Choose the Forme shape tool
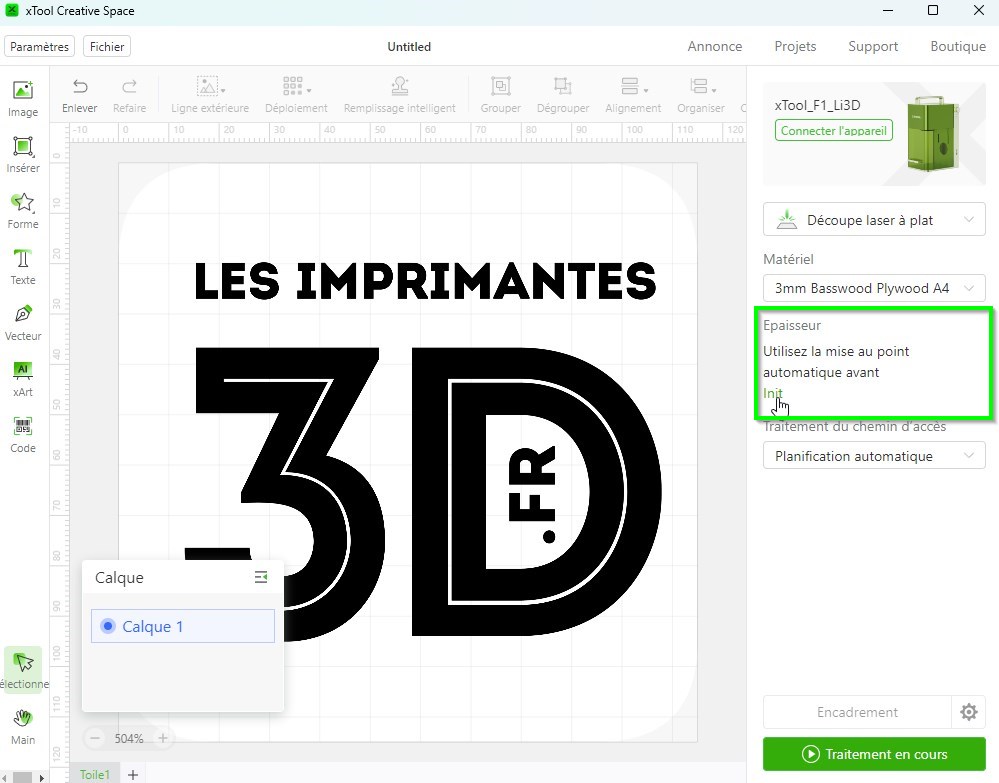Screen dimensions: 999x783 23,211
